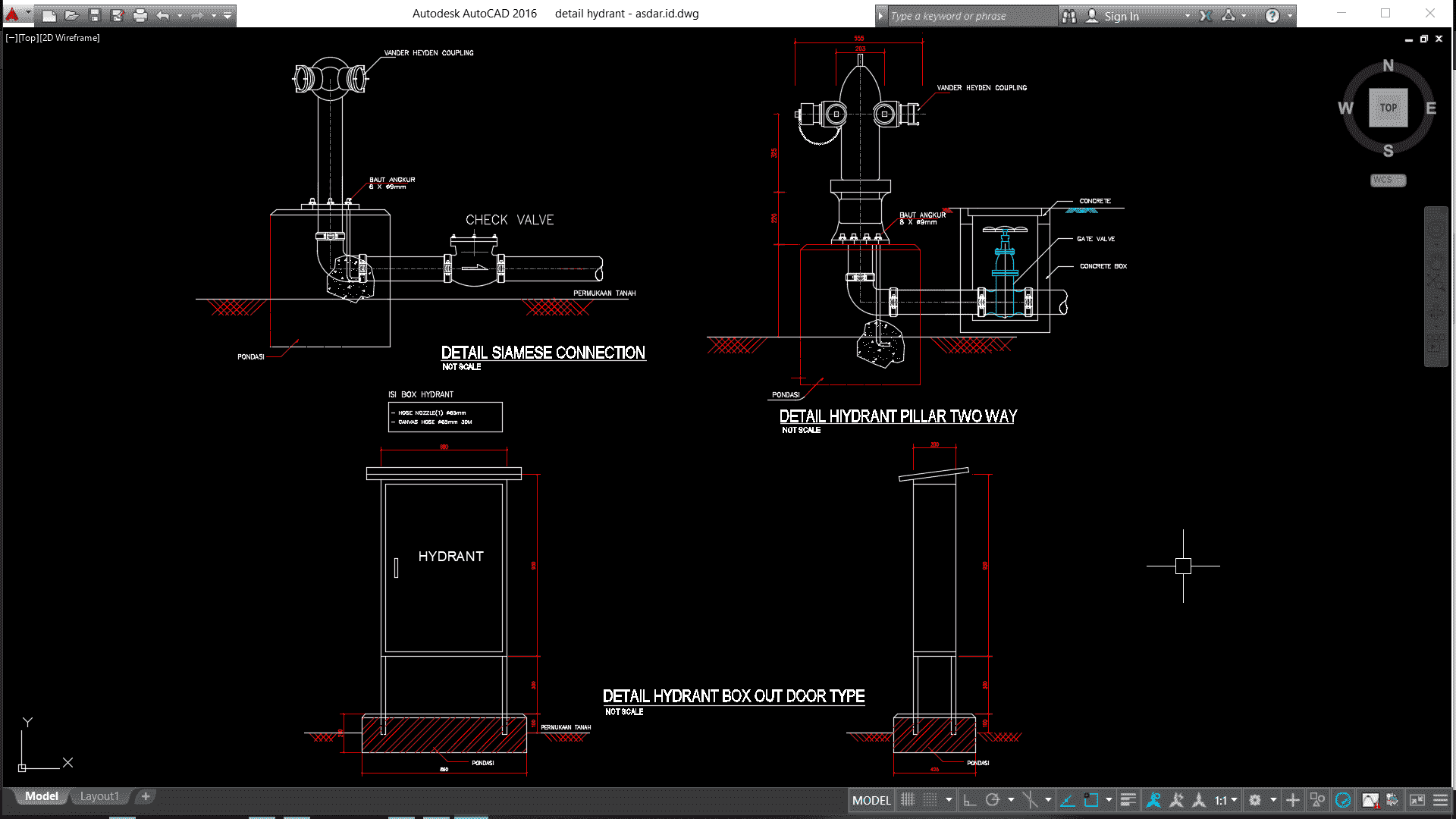
Task: Select the Model tab
Action: 41,796
